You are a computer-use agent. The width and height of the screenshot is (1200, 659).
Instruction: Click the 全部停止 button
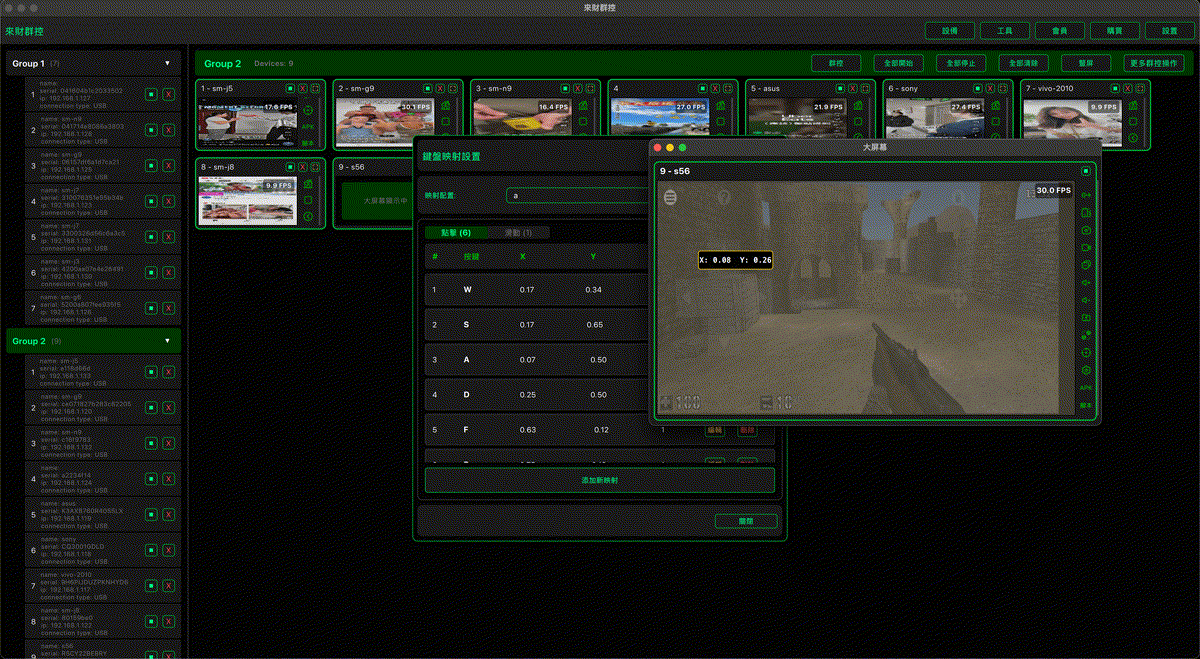coord(961,63)
